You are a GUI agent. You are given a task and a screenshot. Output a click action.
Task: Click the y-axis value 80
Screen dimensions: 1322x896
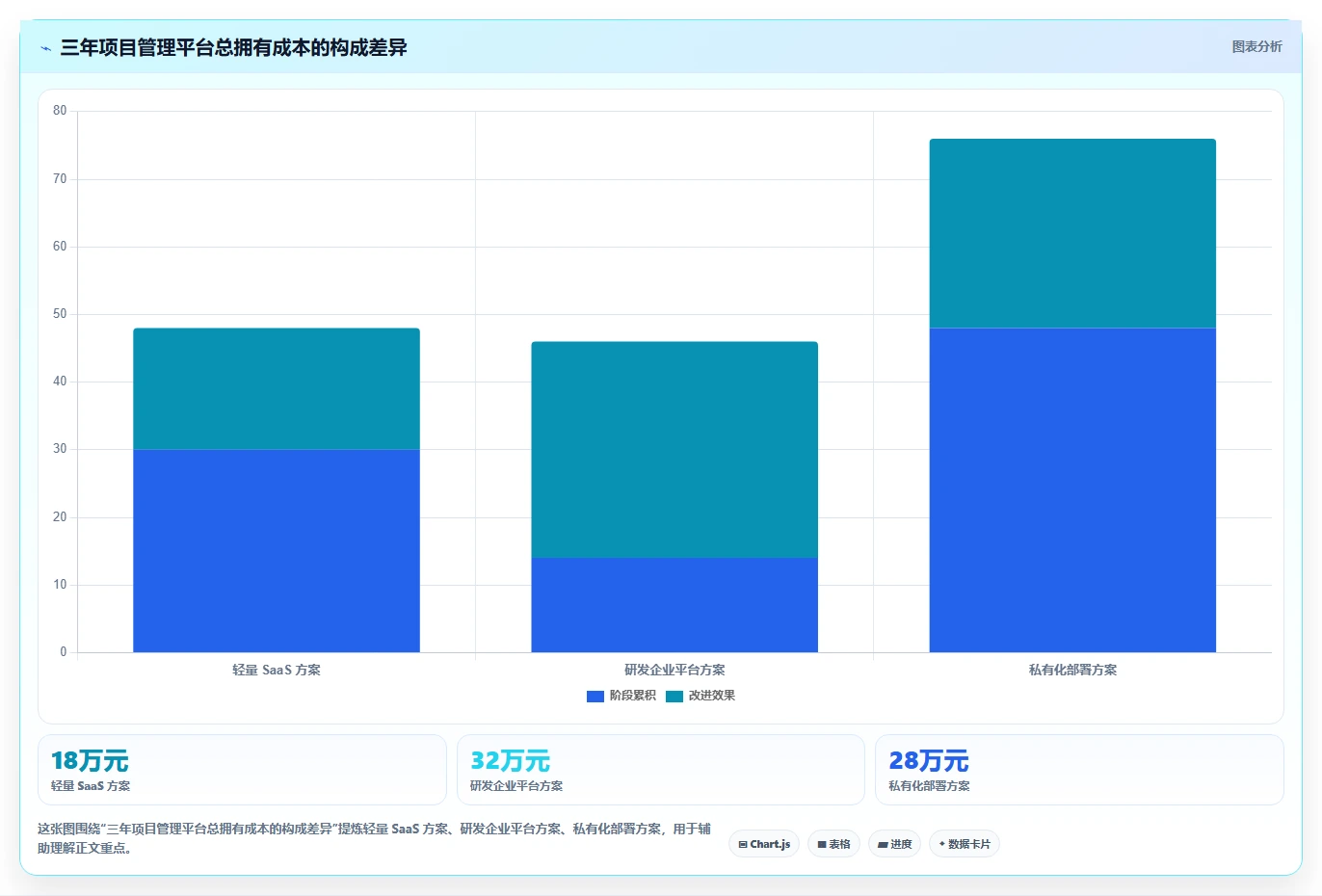click(x=60, y=111)
